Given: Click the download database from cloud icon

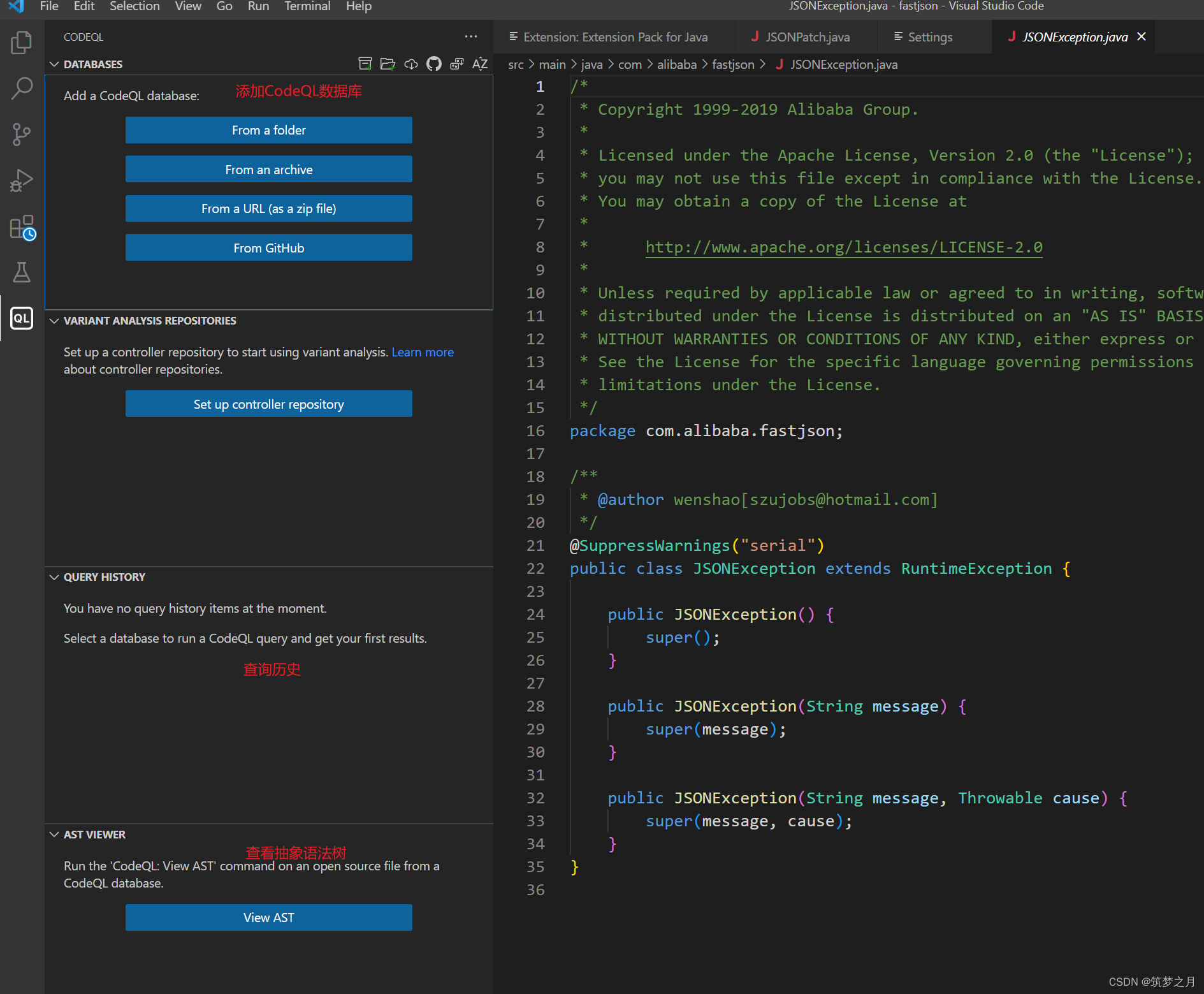Looking at the screenshot, I should tap(411, 64).
